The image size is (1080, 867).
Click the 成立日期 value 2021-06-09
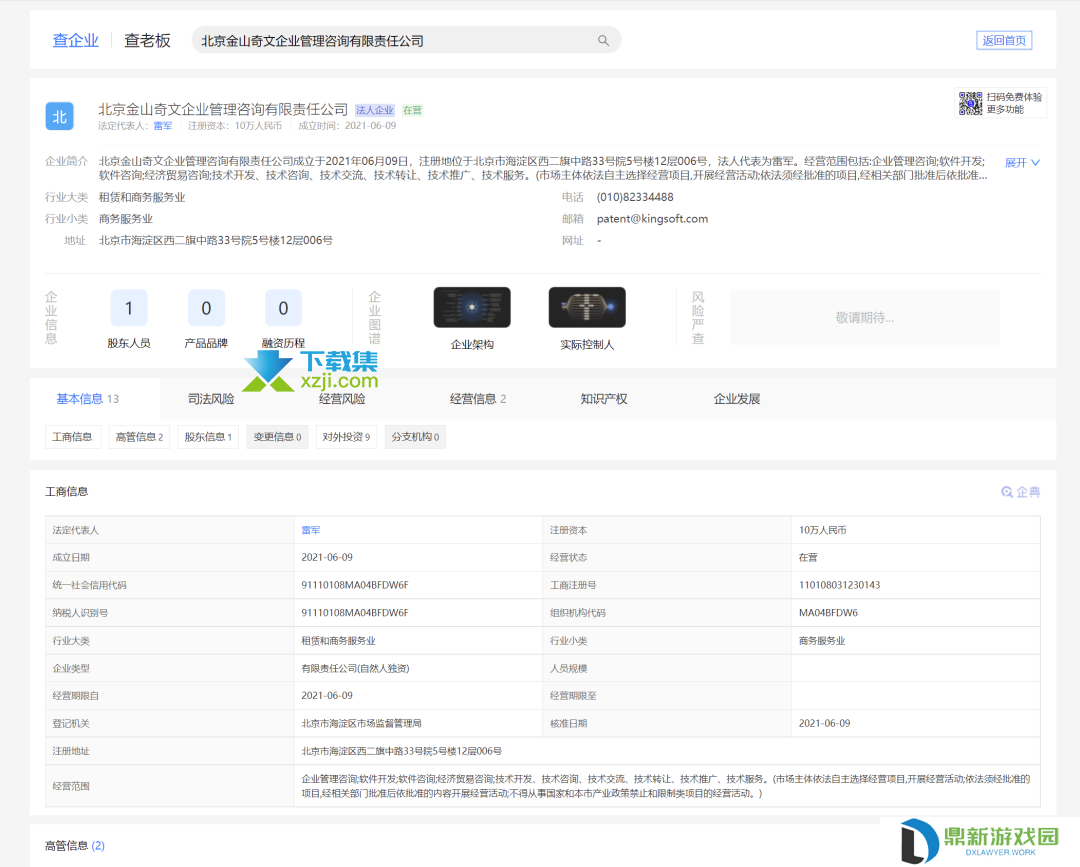[x=327, y=557]
